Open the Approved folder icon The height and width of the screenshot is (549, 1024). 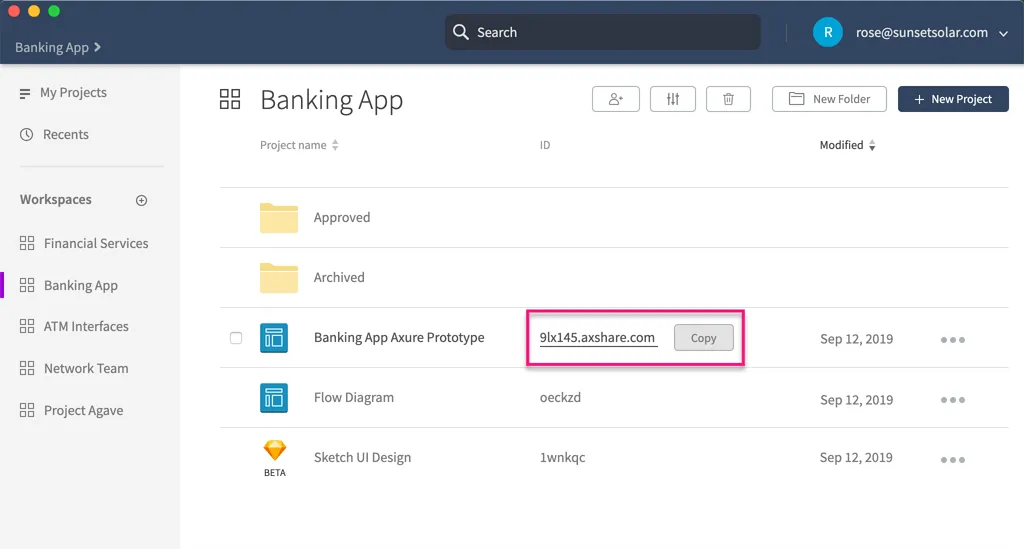pyautogui.click(x=279, y=217)
